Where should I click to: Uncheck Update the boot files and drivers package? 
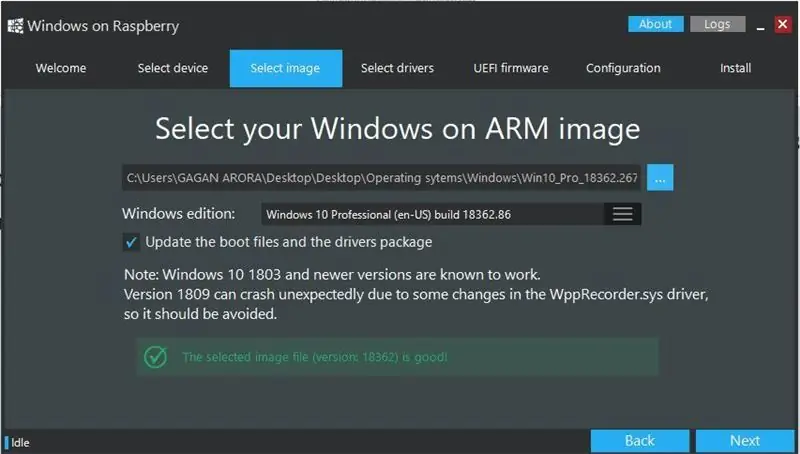pyautogui.click(x=131, y=242)
